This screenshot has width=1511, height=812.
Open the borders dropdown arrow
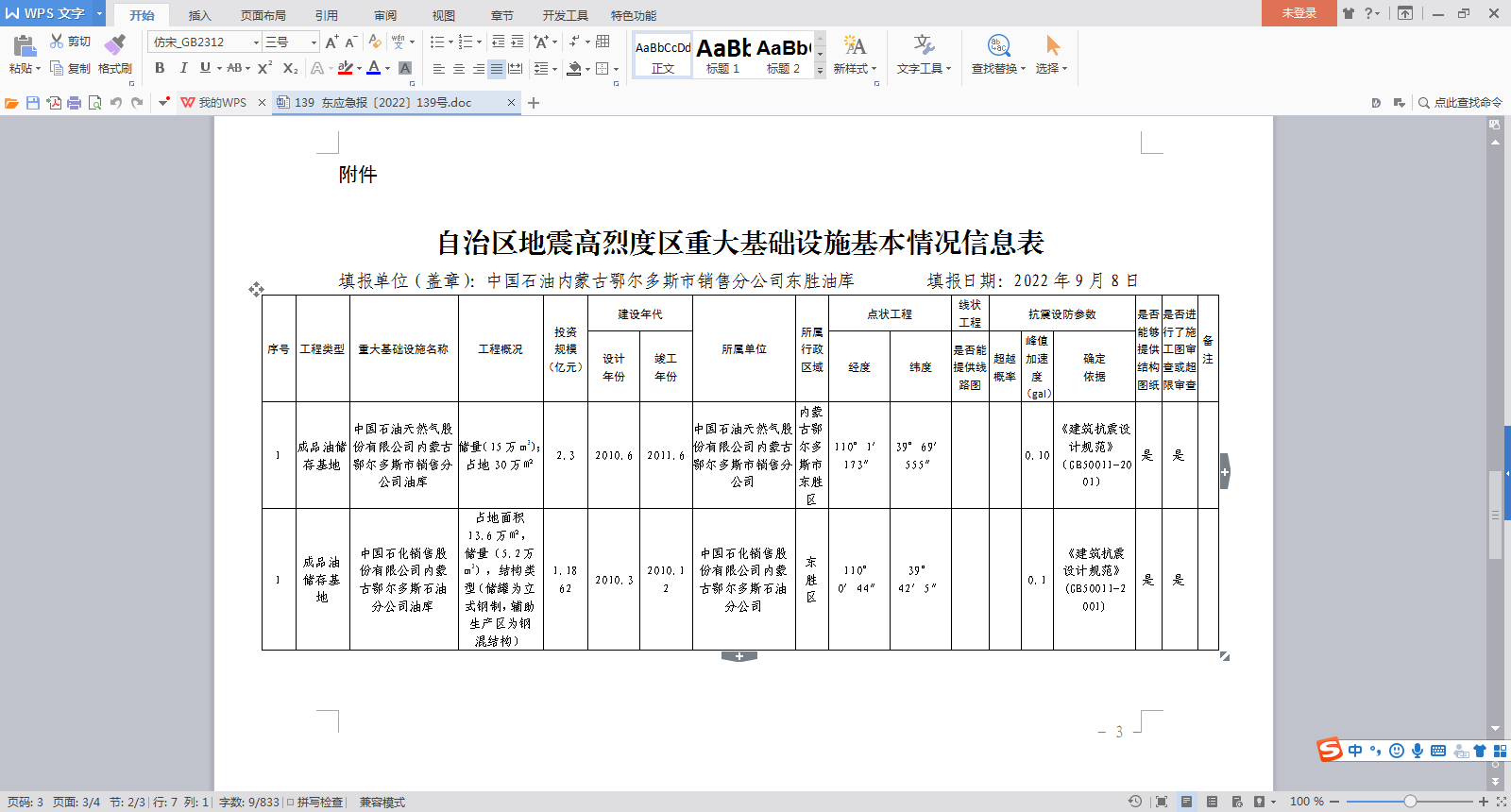616,69
